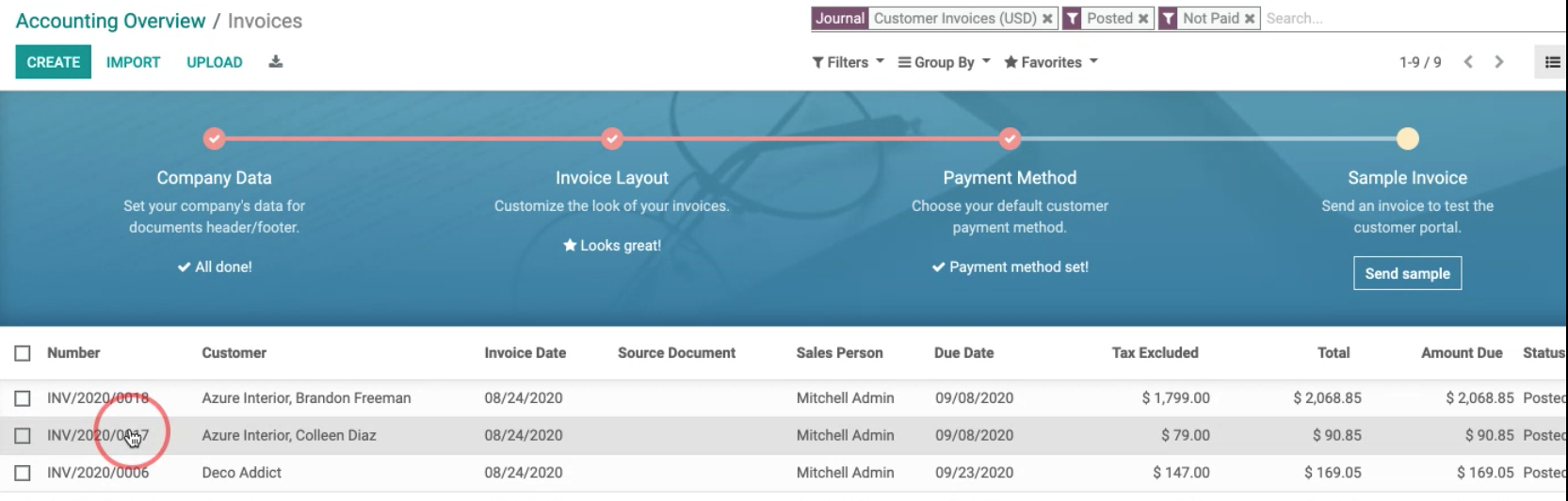This screenshot has width=1568, height=501.
Task: Click the Send sample button
Action: (x=1407, y=273)
